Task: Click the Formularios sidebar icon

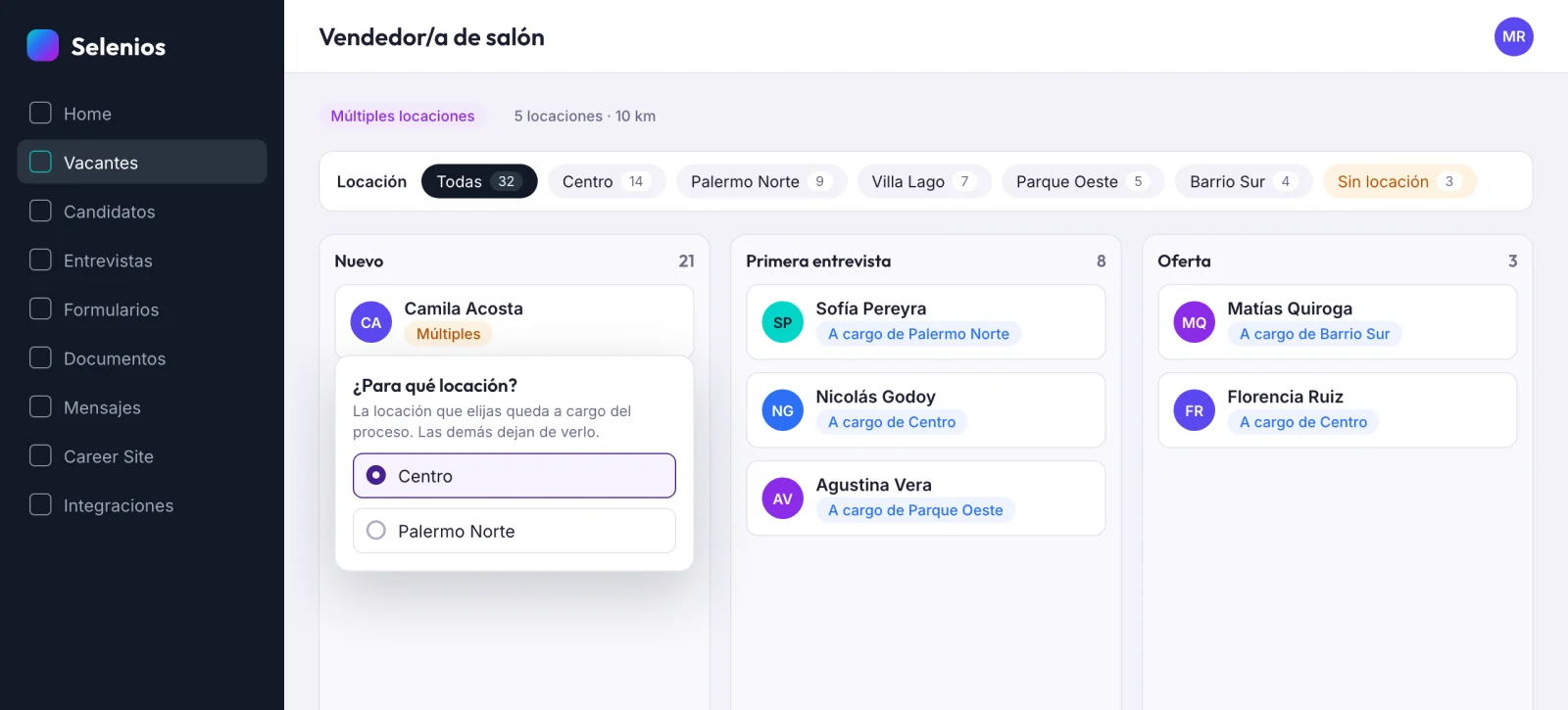Action: [x=40, y=308]
